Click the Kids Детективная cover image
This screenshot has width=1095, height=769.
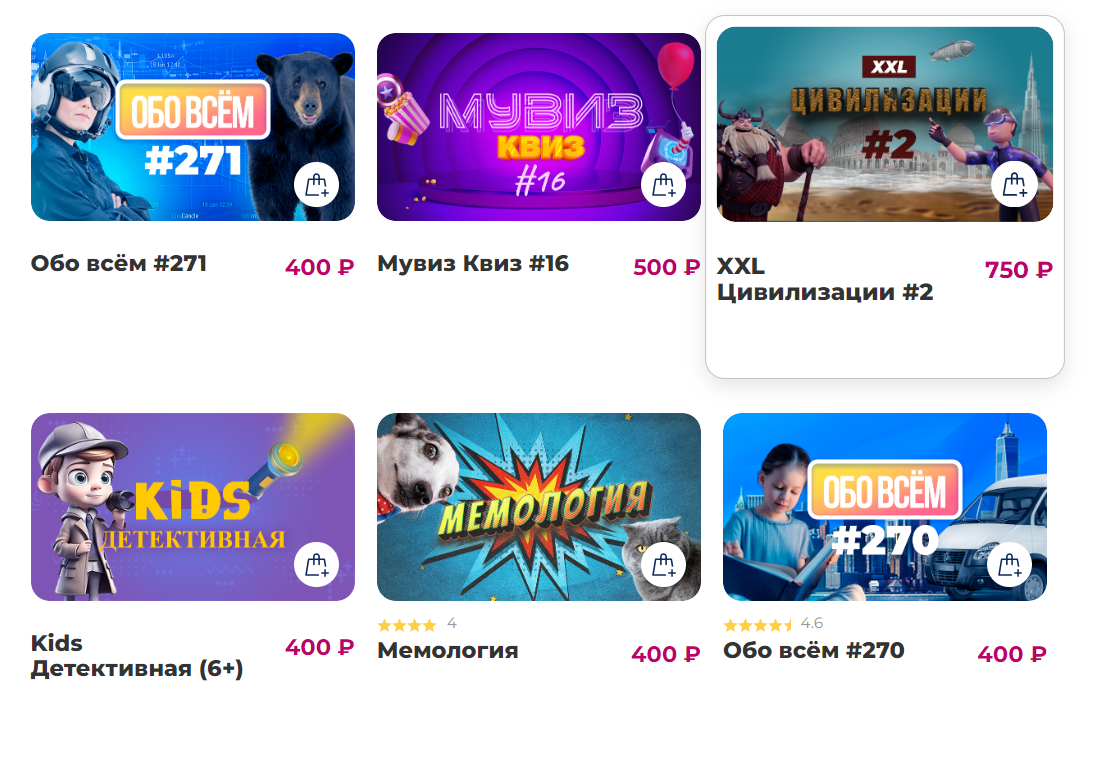click(193, 507)
